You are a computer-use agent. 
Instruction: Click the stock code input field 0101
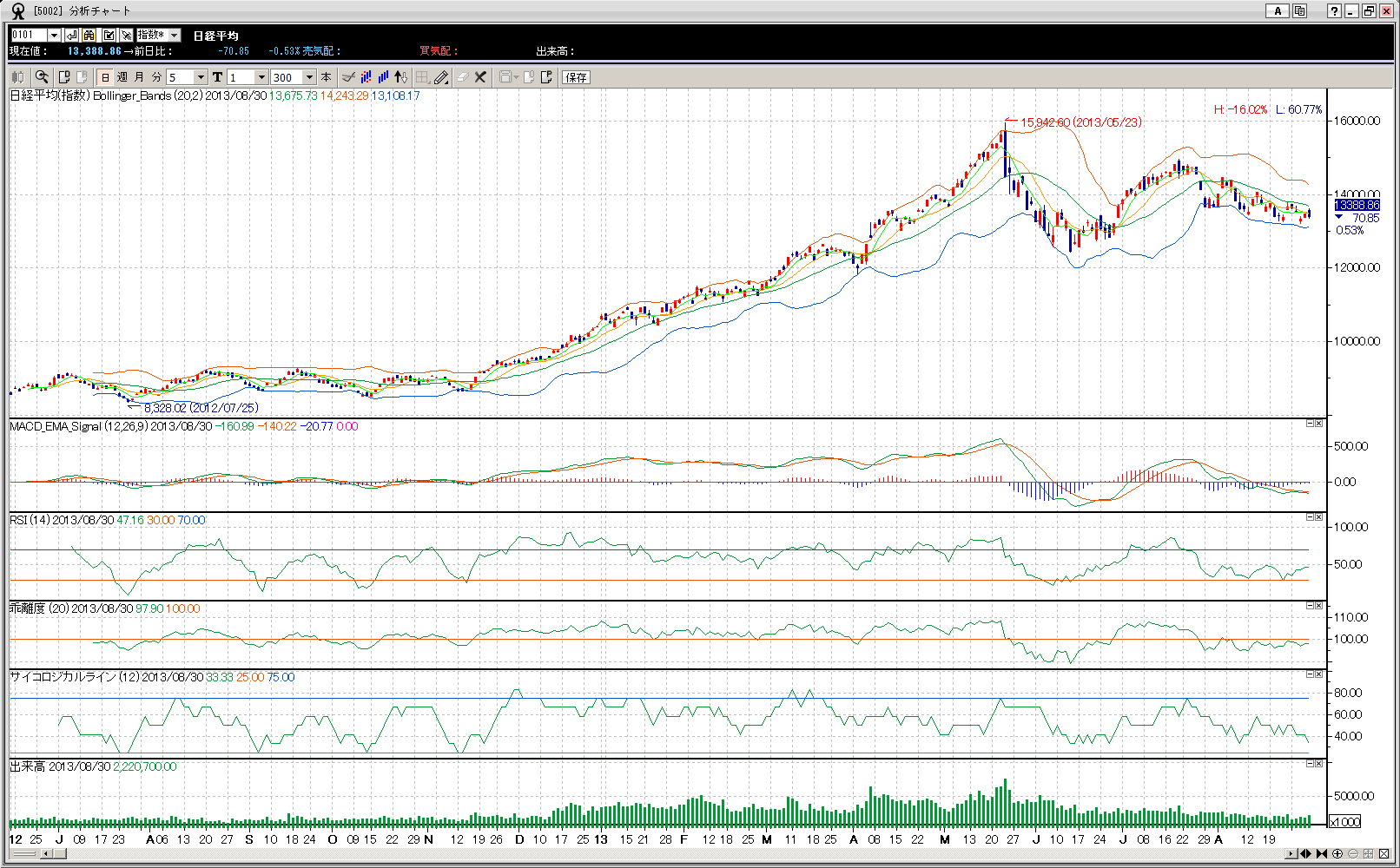29,35
